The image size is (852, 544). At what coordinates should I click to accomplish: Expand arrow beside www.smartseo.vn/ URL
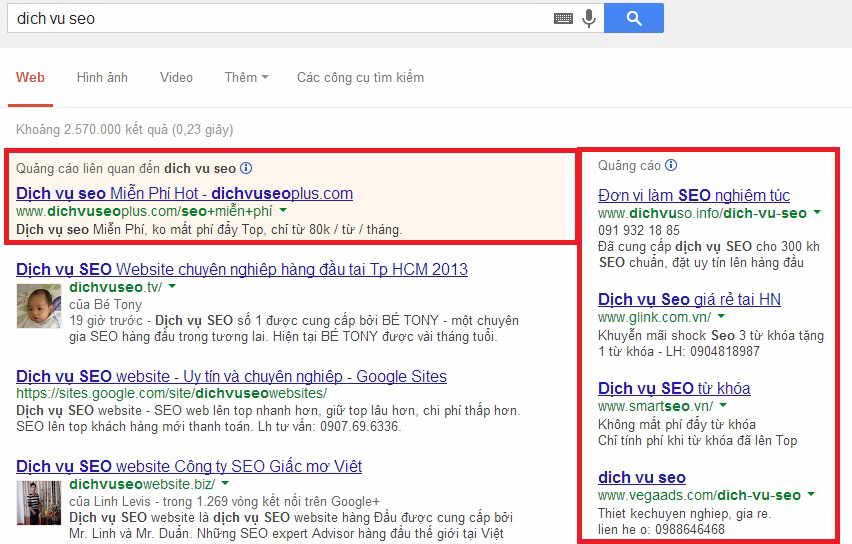[x=723, y=405]
